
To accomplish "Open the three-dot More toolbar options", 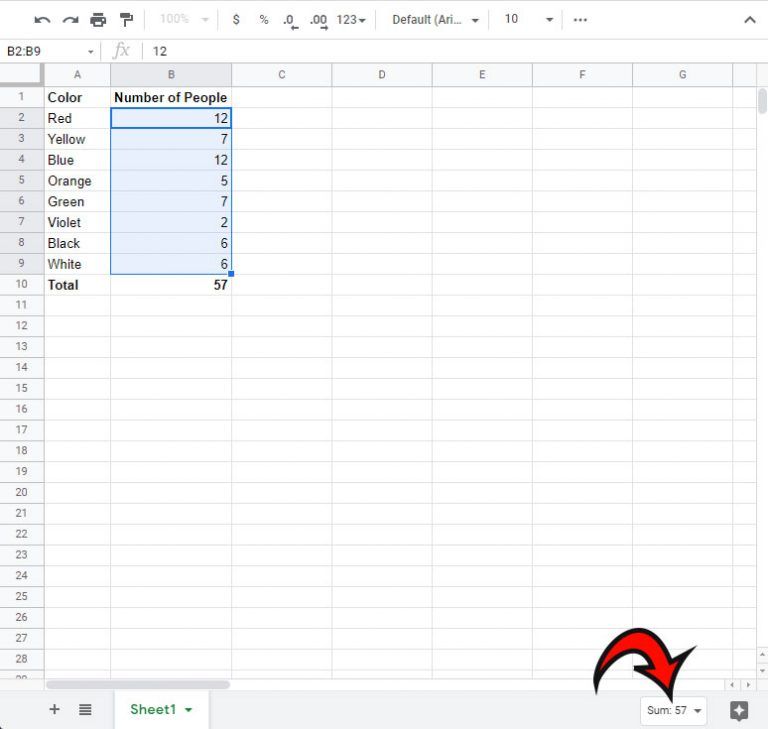I will coord(580,20).
